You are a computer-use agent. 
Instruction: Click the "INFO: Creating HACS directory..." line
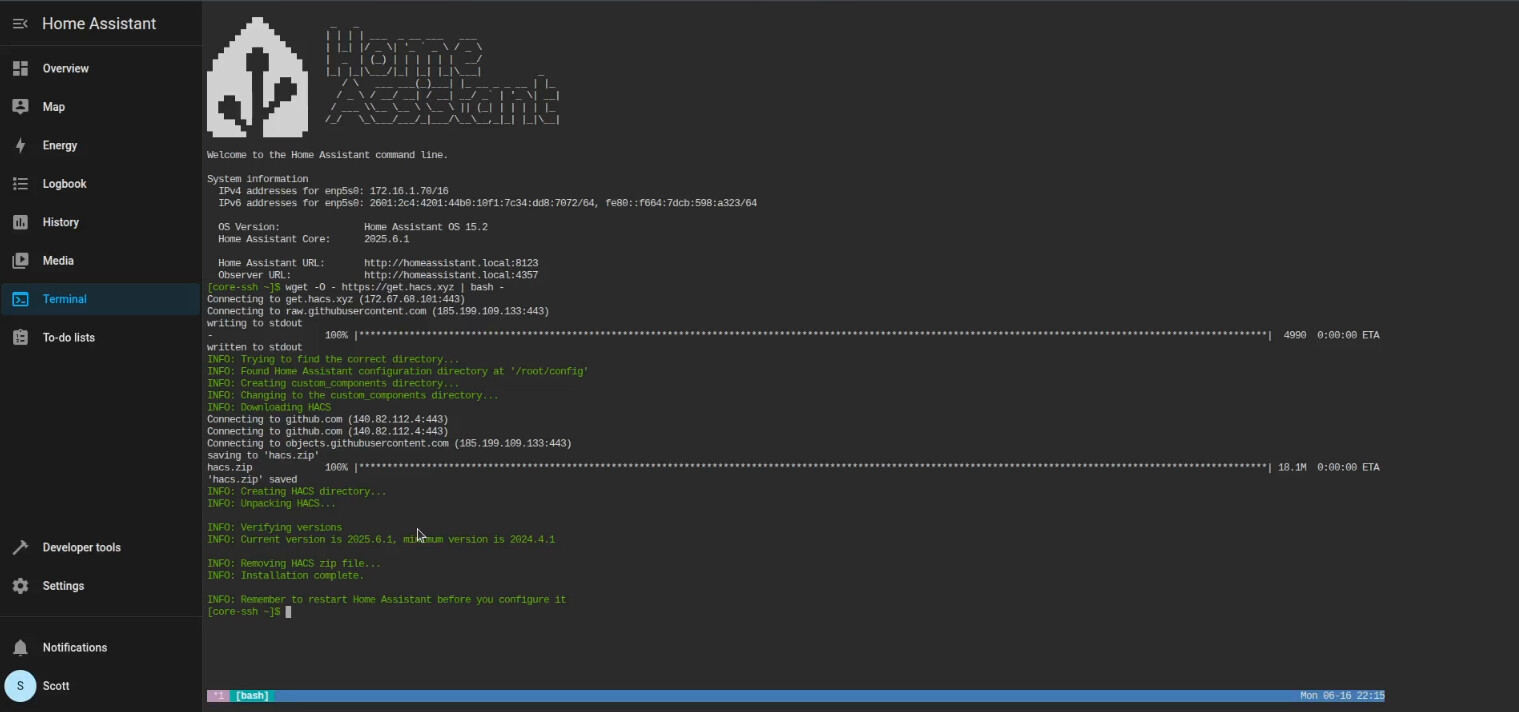(296, 492)
